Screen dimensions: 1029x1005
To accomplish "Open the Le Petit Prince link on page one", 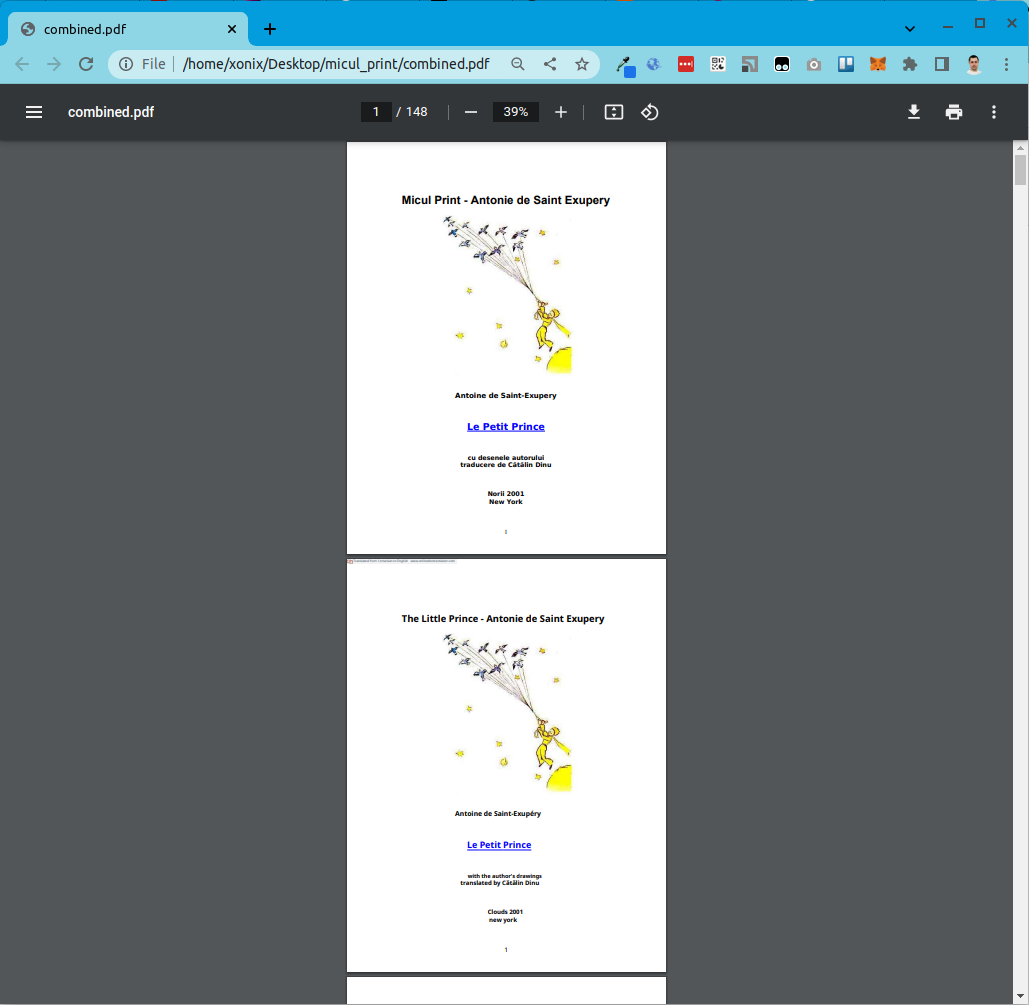I will click(505, 427).
